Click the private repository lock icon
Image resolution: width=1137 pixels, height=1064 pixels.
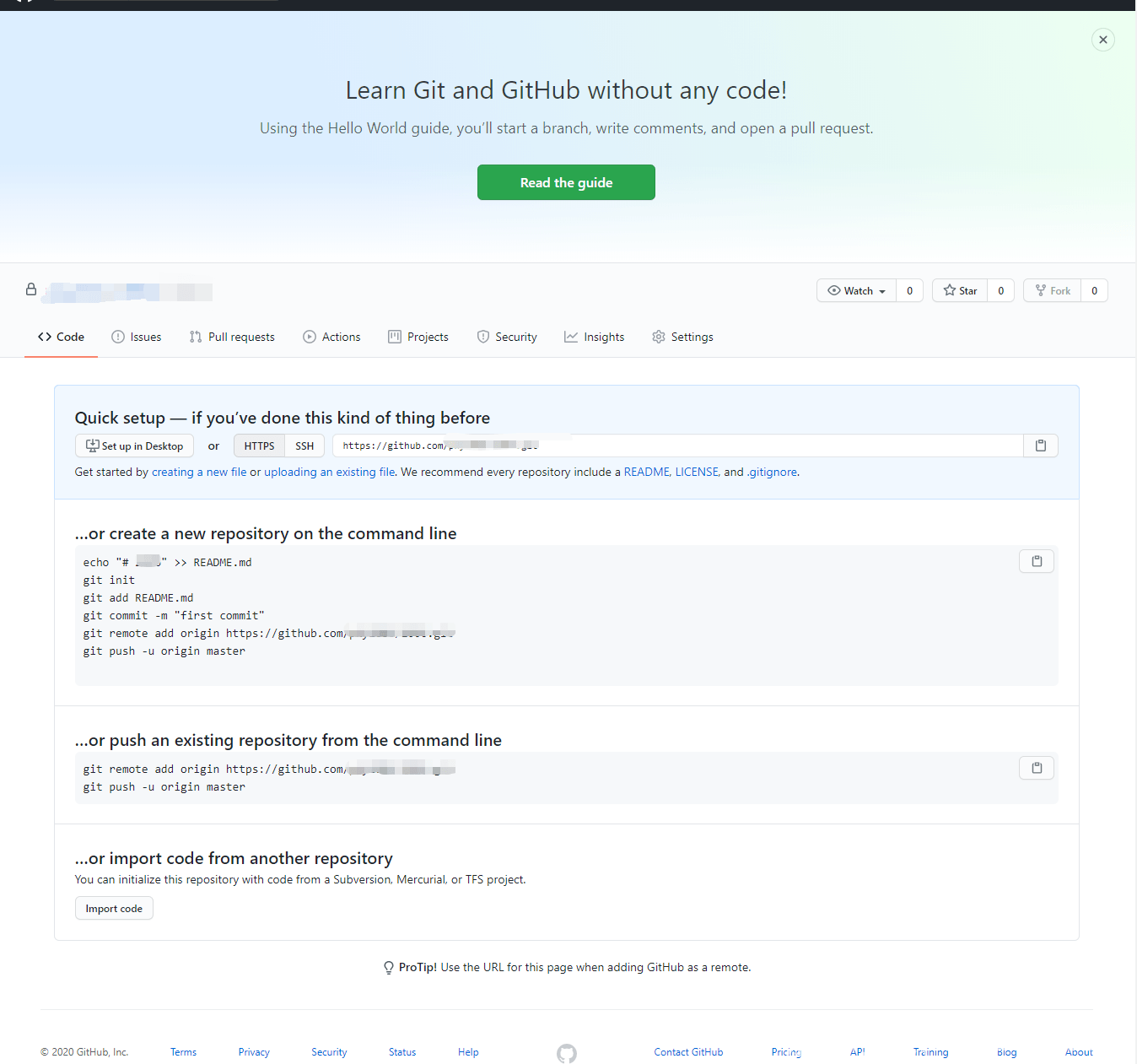[31, 289]
